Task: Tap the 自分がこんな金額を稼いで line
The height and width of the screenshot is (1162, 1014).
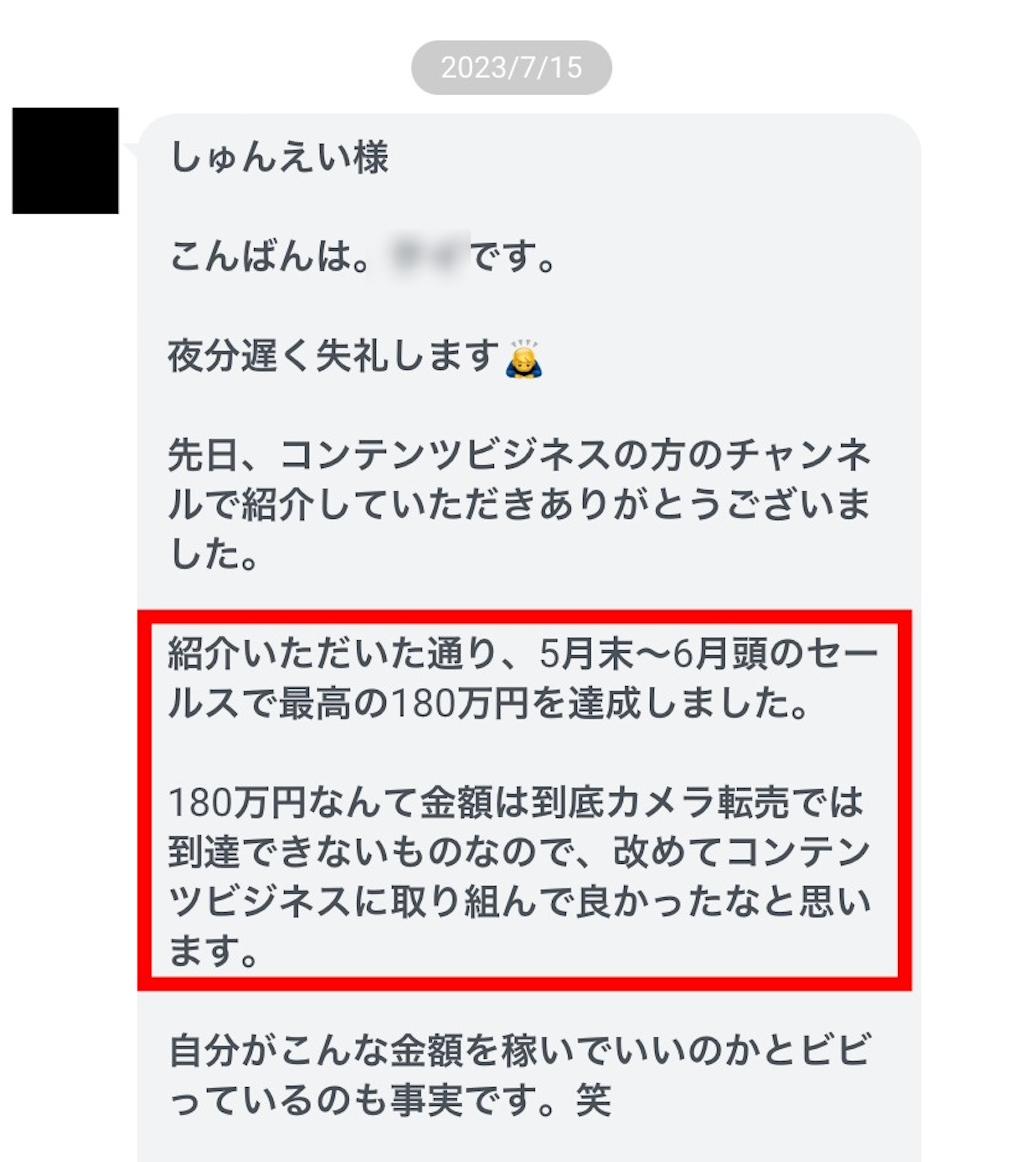Action: (x=519, y=1051)
